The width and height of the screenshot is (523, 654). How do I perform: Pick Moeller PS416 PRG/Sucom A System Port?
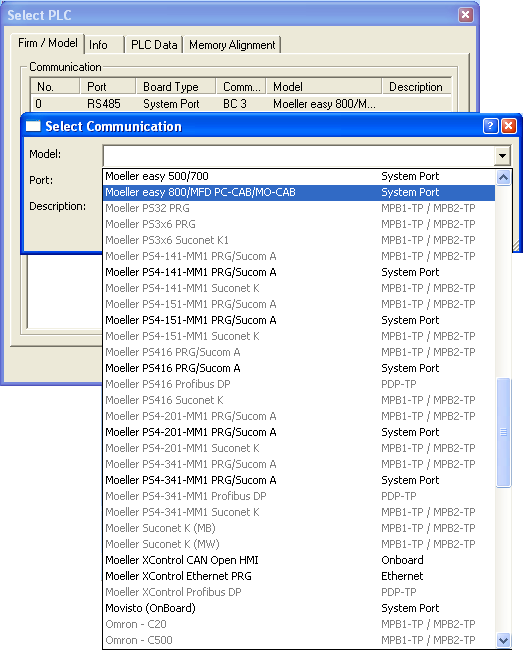tap(299, 368)
